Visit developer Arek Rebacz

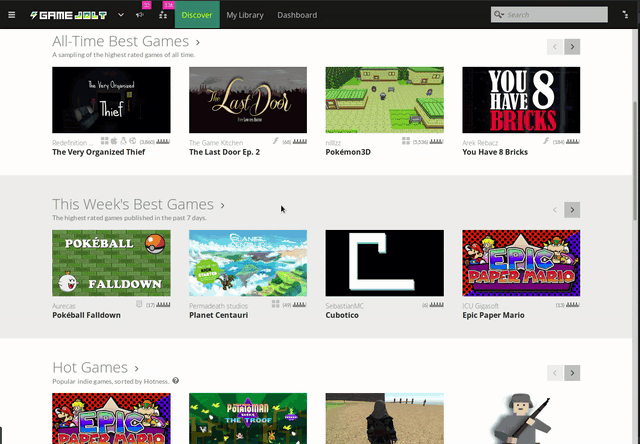[480, 143]
